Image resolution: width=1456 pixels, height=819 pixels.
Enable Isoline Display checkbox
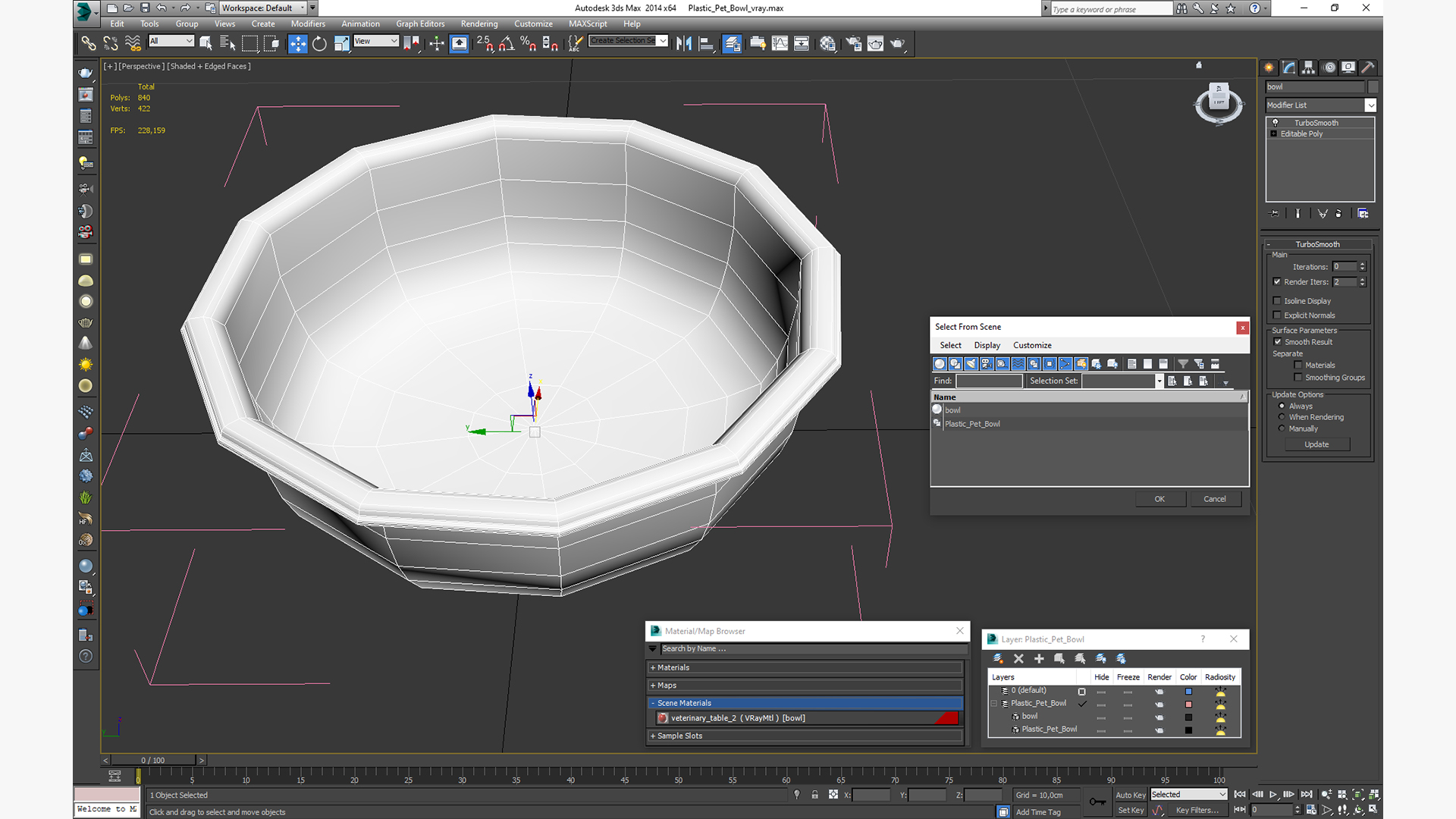click(1277, 301)
